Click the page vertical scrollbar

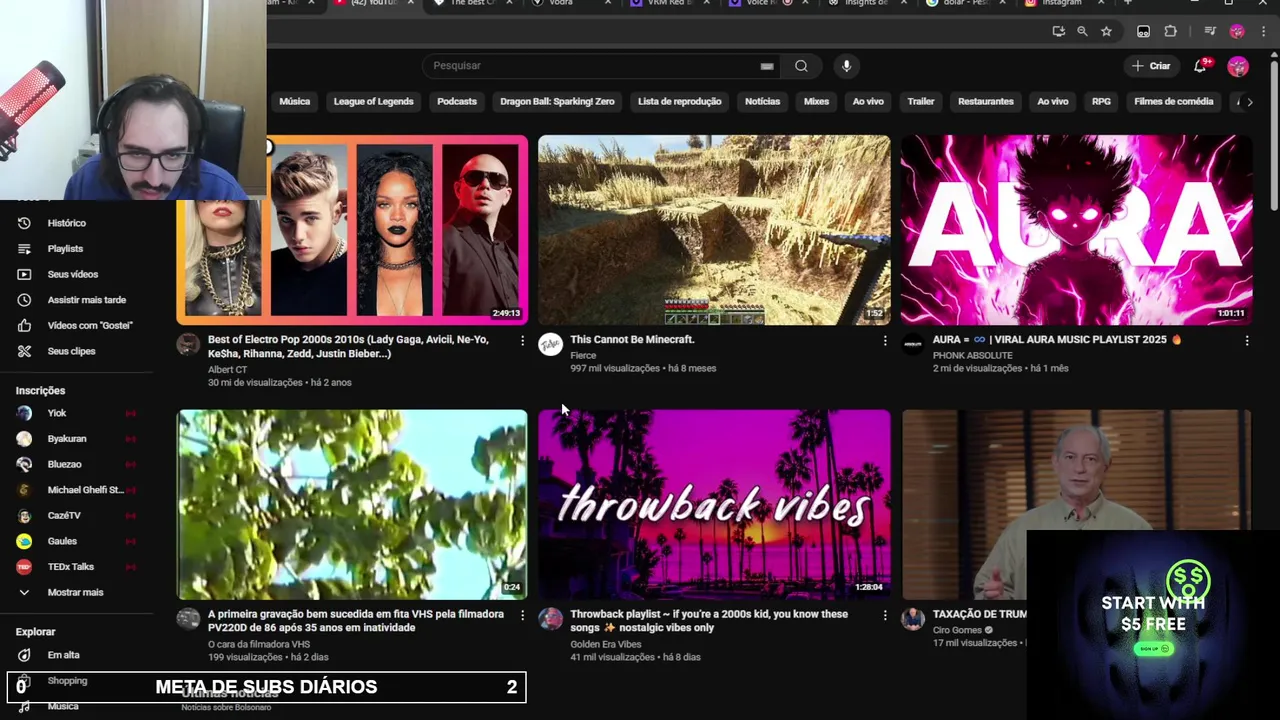pos(1274,135)
